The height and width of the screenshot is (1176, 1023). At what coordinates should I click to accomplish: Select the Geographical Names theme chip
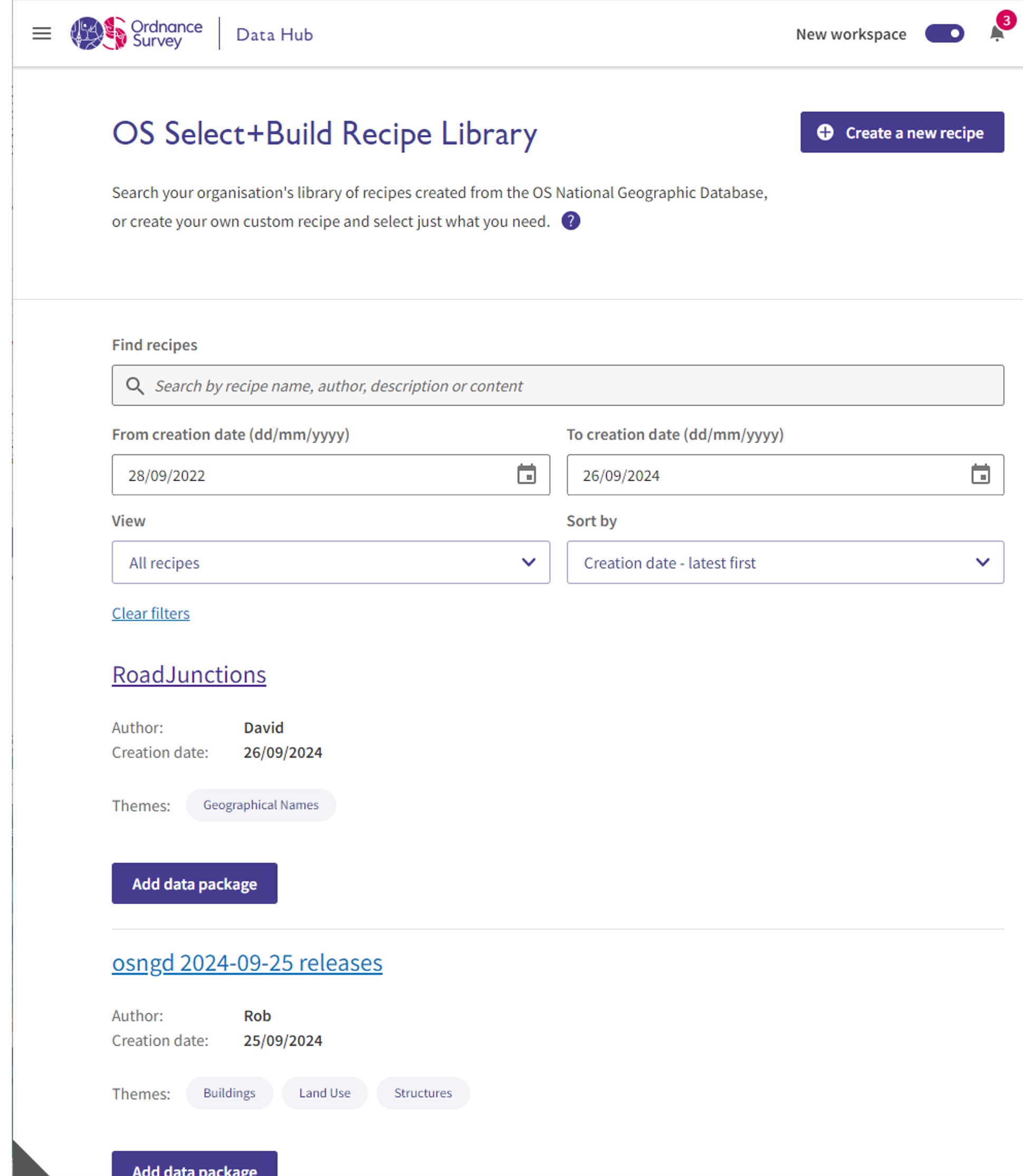[261, 805]
